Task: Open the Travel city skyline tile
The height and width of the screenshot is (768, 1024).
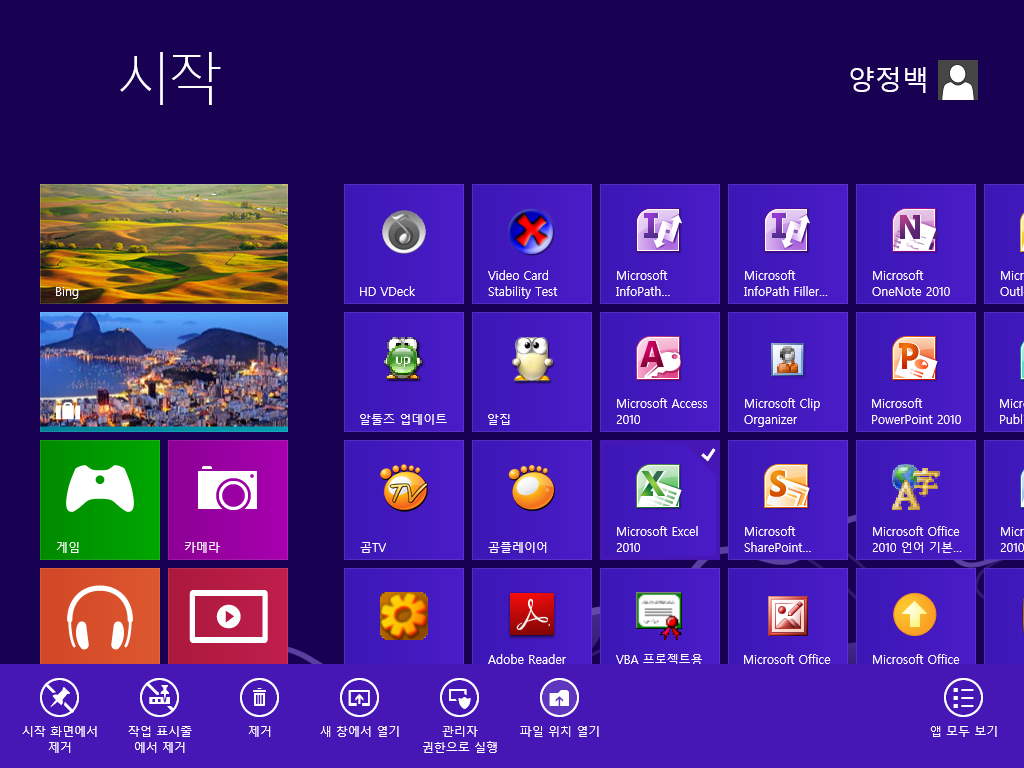Action: (164, 372)
